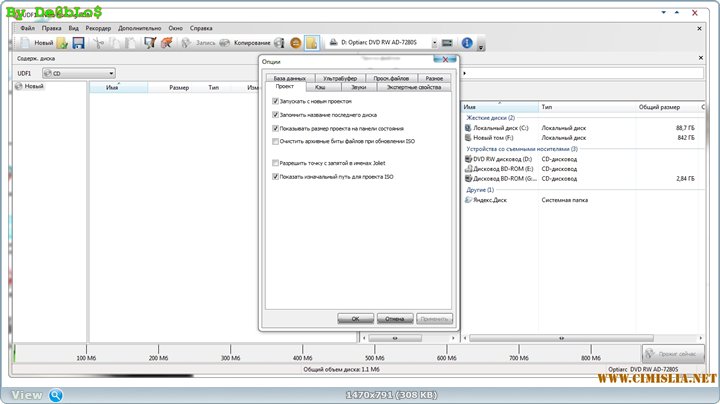Click the OK button in Опции dialog
This screenshot has width=720, height=404.
click(x=354, y=318)
